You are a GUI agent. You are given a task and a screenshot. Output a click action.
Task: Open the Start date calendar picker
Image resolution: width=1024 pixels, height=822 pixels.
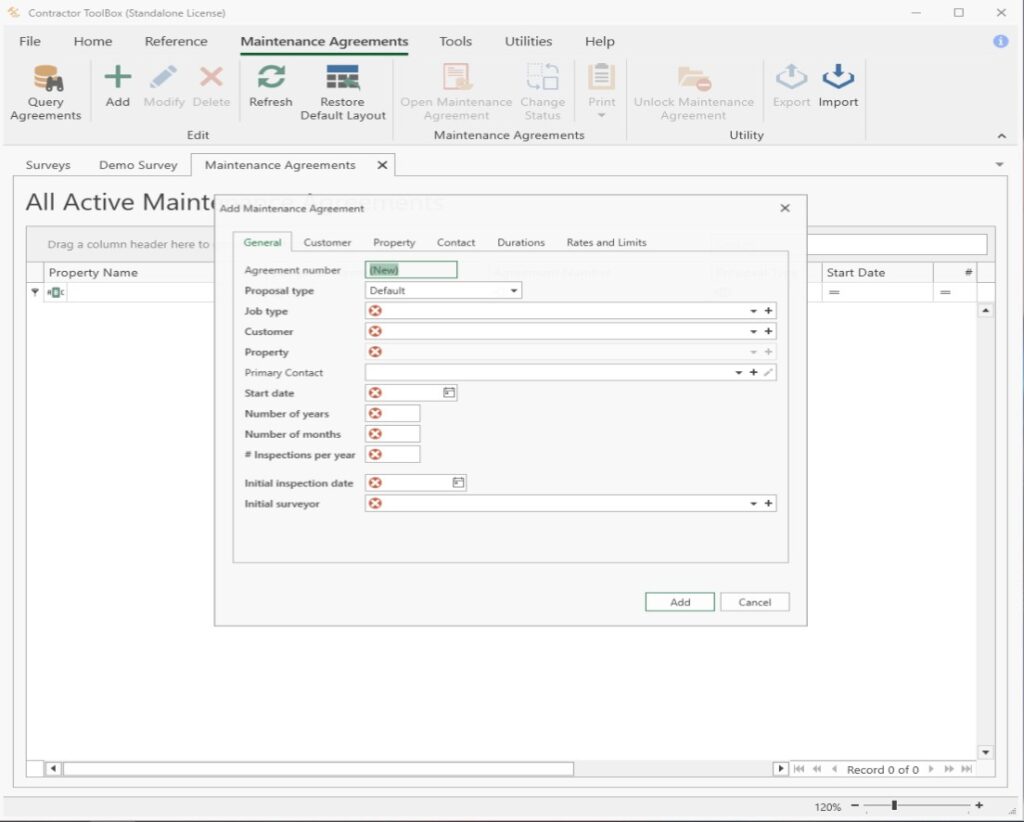coord(449,393)
